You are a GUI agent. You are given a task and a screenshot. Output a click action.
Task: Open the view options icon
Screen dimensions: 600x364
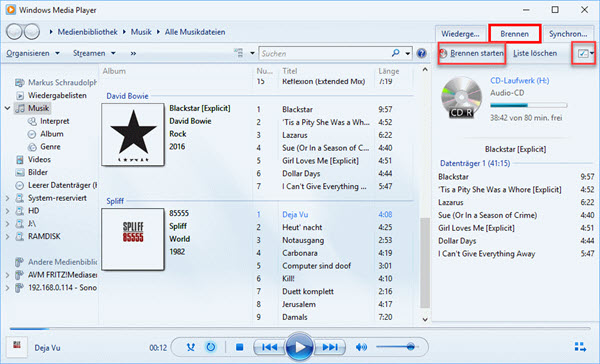point(238,53)
